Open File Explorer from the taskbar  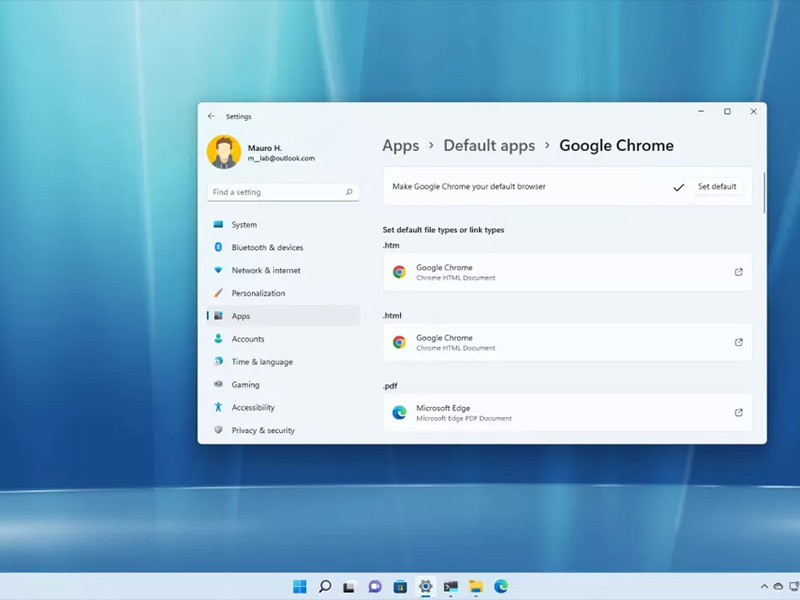point(476,587)
